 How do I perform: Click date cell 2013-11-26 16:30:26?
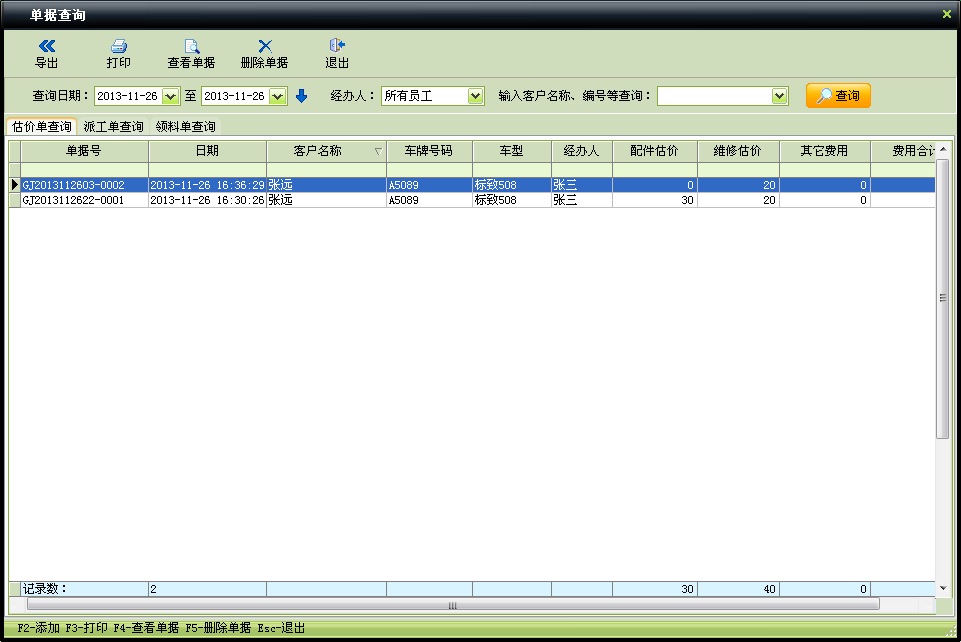(207, 200)
